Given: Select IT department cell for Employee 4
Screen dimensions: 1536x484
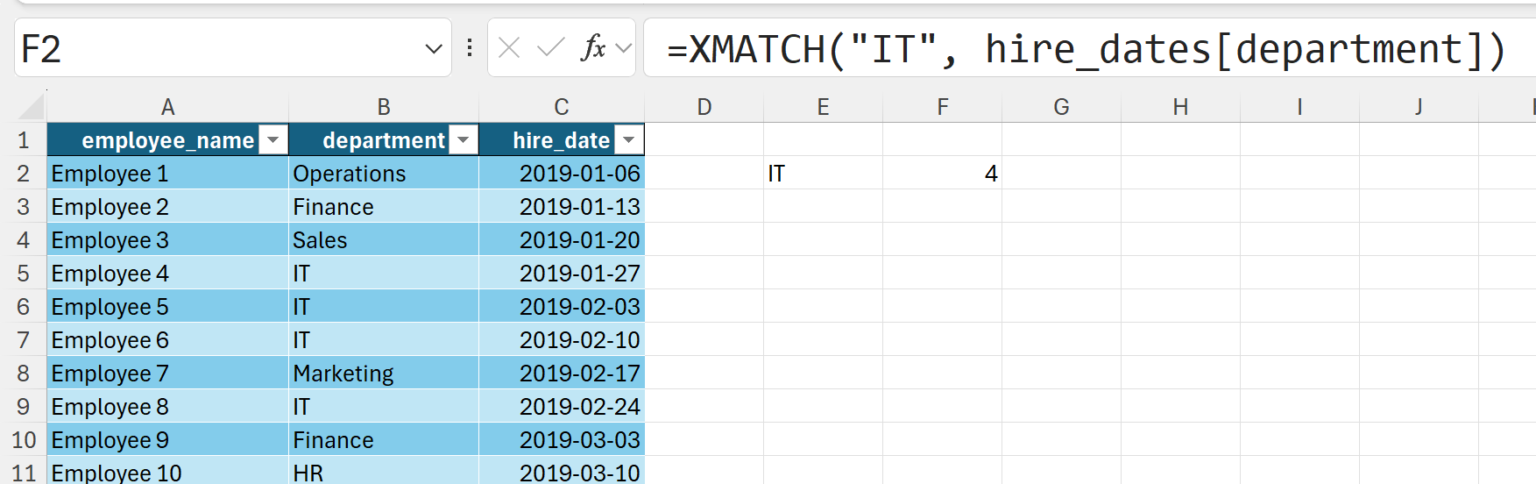Looking at the screenshot, I should tap(384, 273).
